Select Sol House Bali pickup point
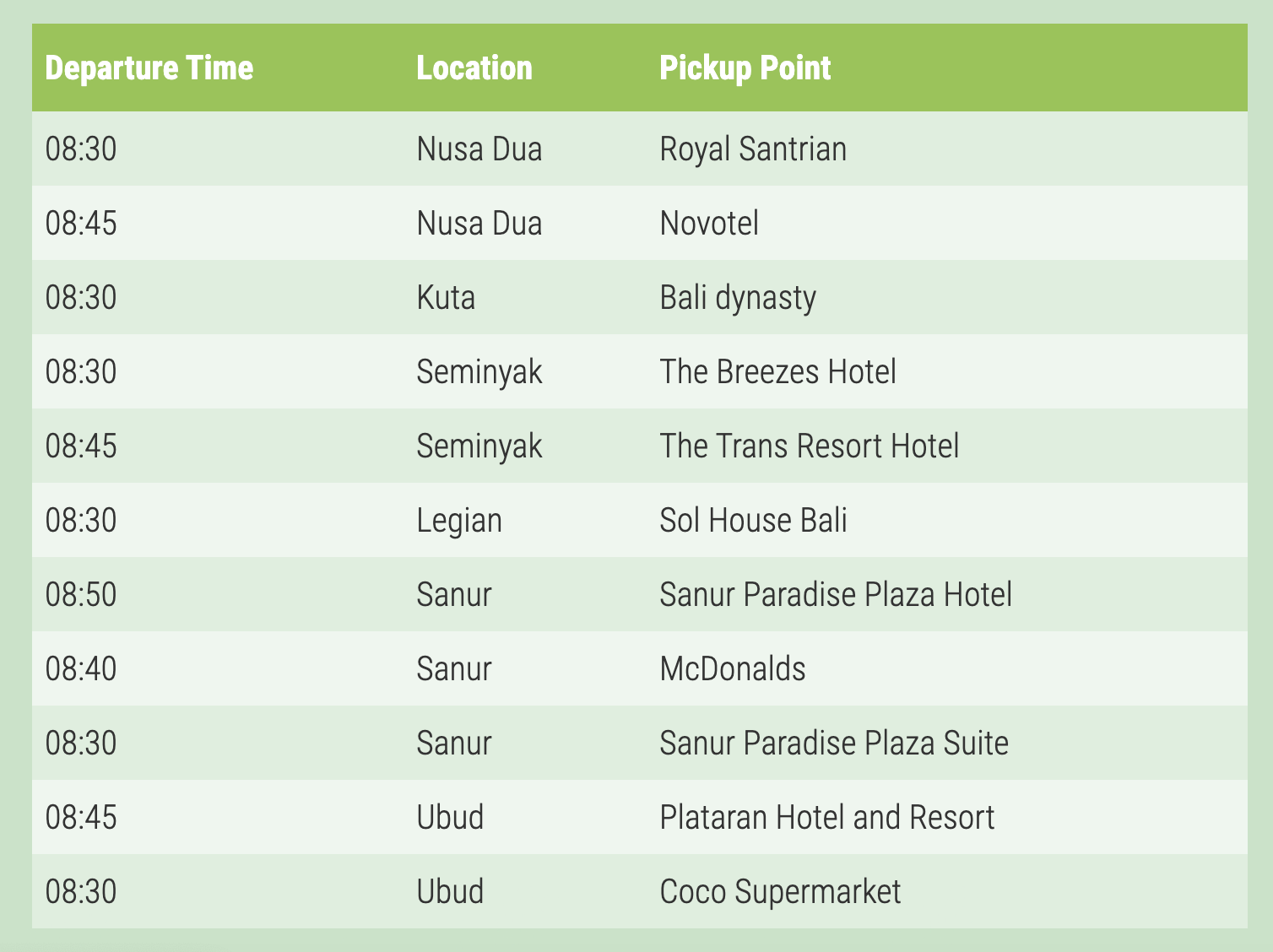Viewport: 1273px width, 952px height. [753, 521]
